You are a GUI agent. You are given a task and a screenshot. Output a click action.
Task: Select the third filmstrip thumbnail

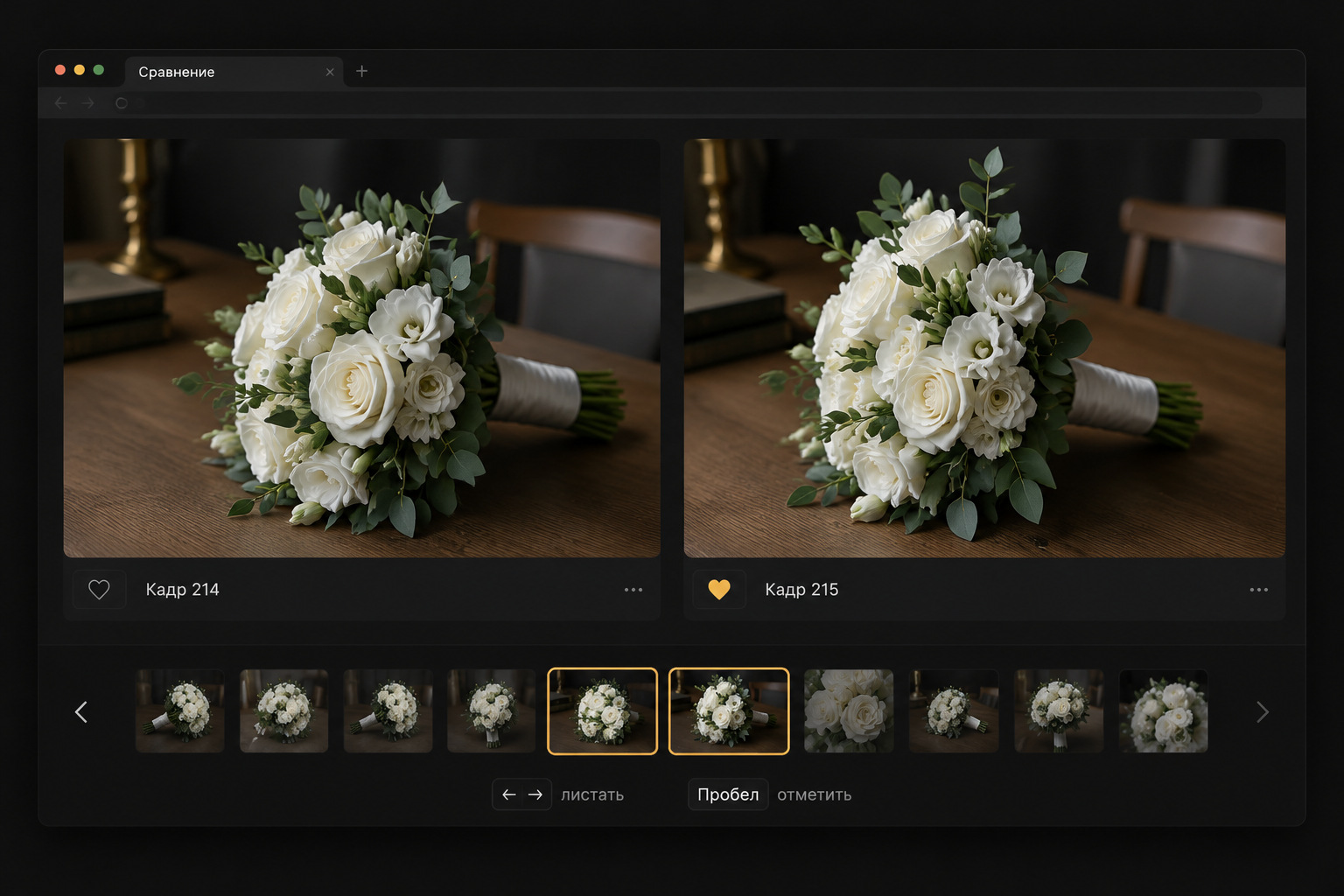[388, 711]
